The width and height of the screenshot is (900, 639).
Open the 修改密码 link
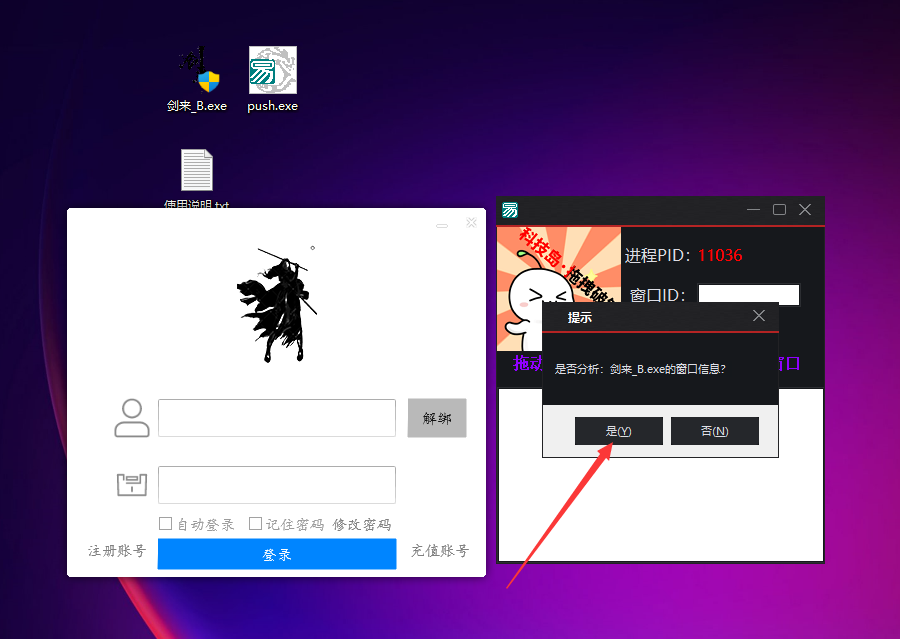tap(362, 524)
